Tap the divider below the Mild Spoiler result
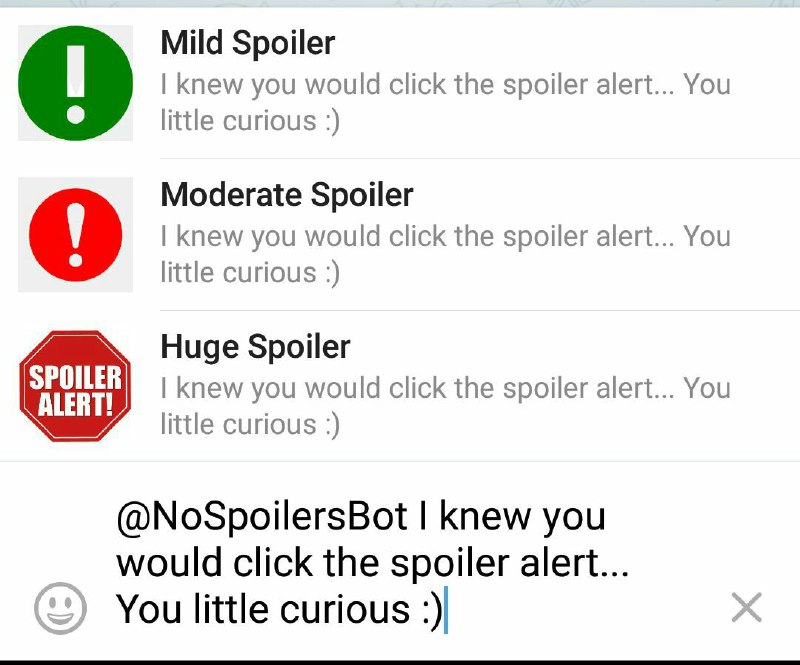The height and width of the screenshot is (665, 800). click(x=480, y=159)
